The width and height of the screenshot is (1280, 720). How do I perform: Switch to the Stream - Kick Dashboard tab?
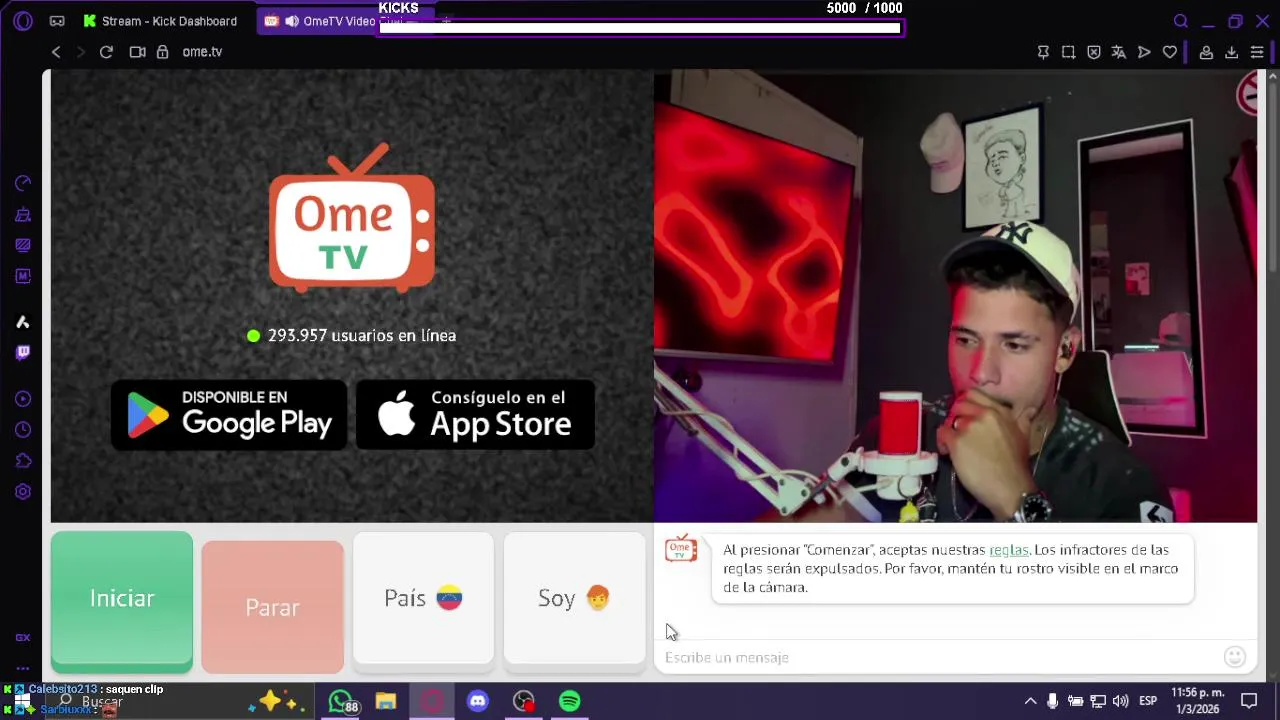pos(160,21)
